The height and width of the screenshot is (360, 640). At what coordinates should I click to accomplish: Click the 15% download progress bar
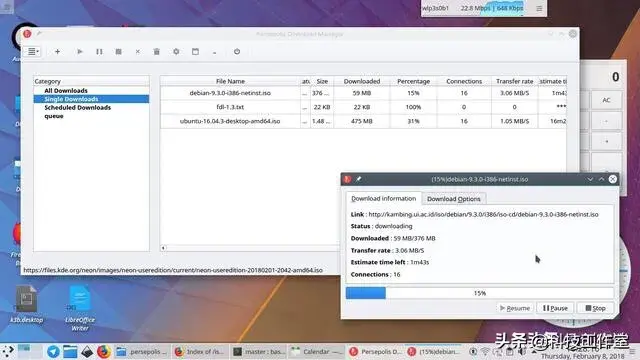tap(480, 293)
